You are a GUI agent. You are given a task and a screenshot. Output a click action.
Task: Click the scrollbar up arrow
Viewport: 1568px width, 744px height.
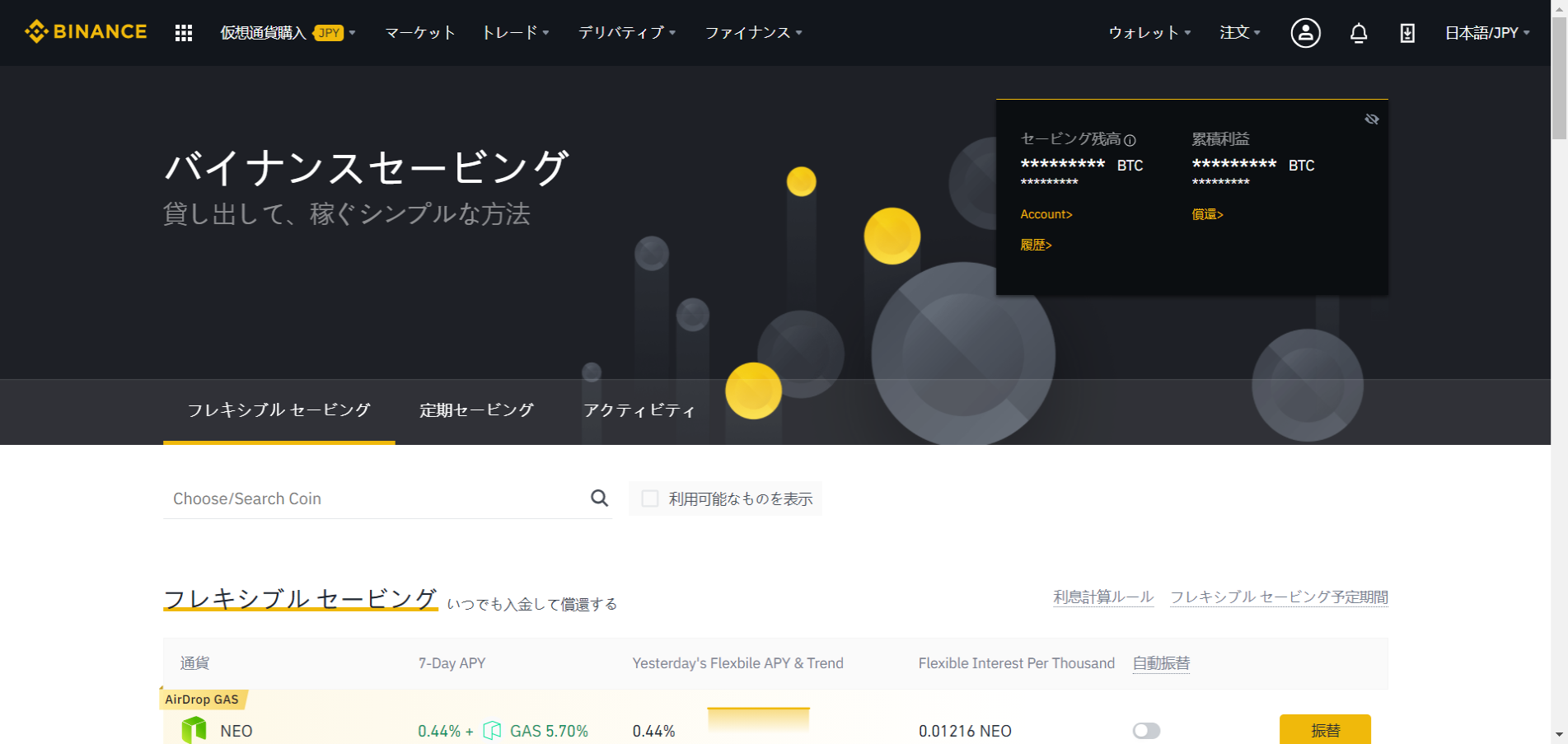1559,7
